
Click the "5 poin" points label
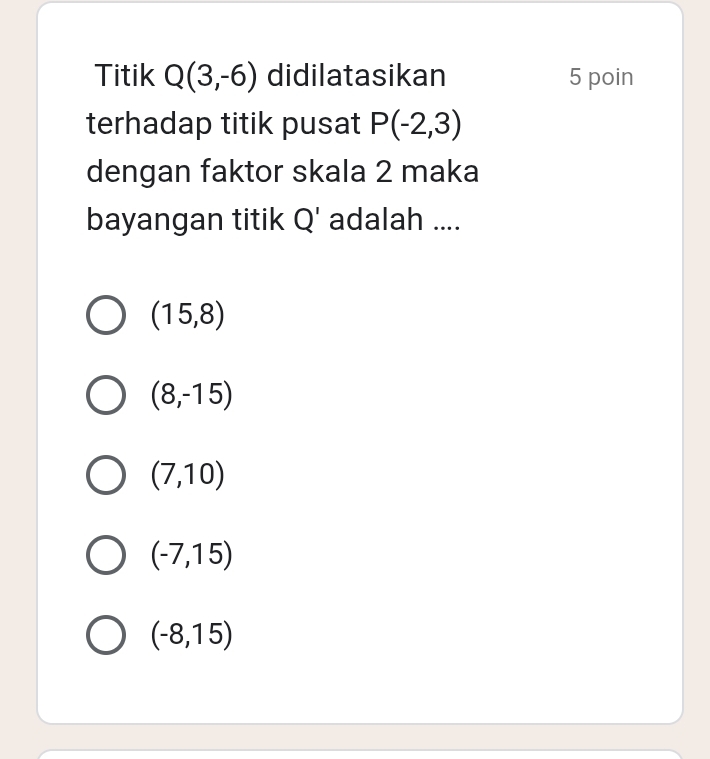point(600,77)
